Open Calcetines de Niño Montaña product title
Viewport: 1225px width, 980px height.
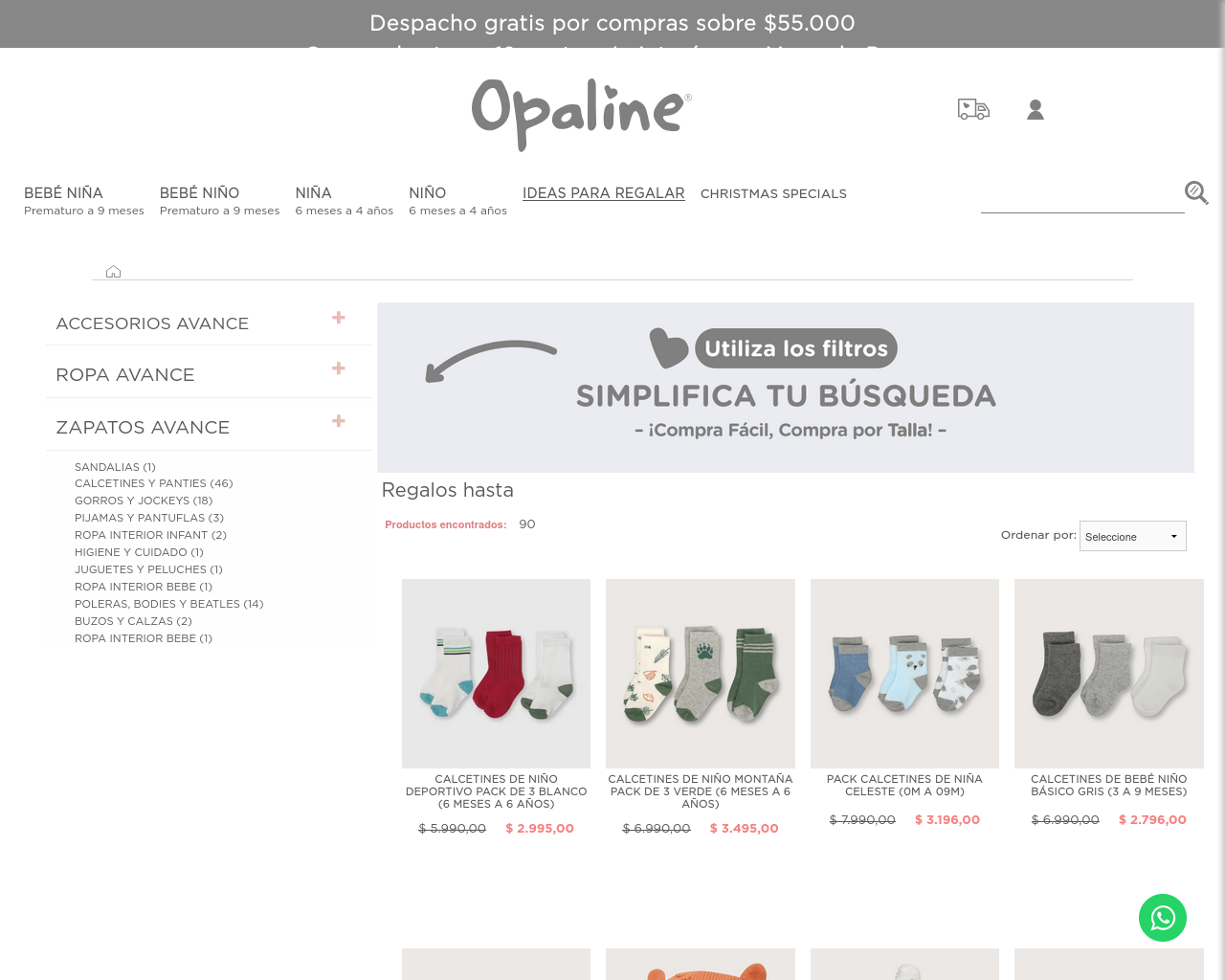pos(701,791)
